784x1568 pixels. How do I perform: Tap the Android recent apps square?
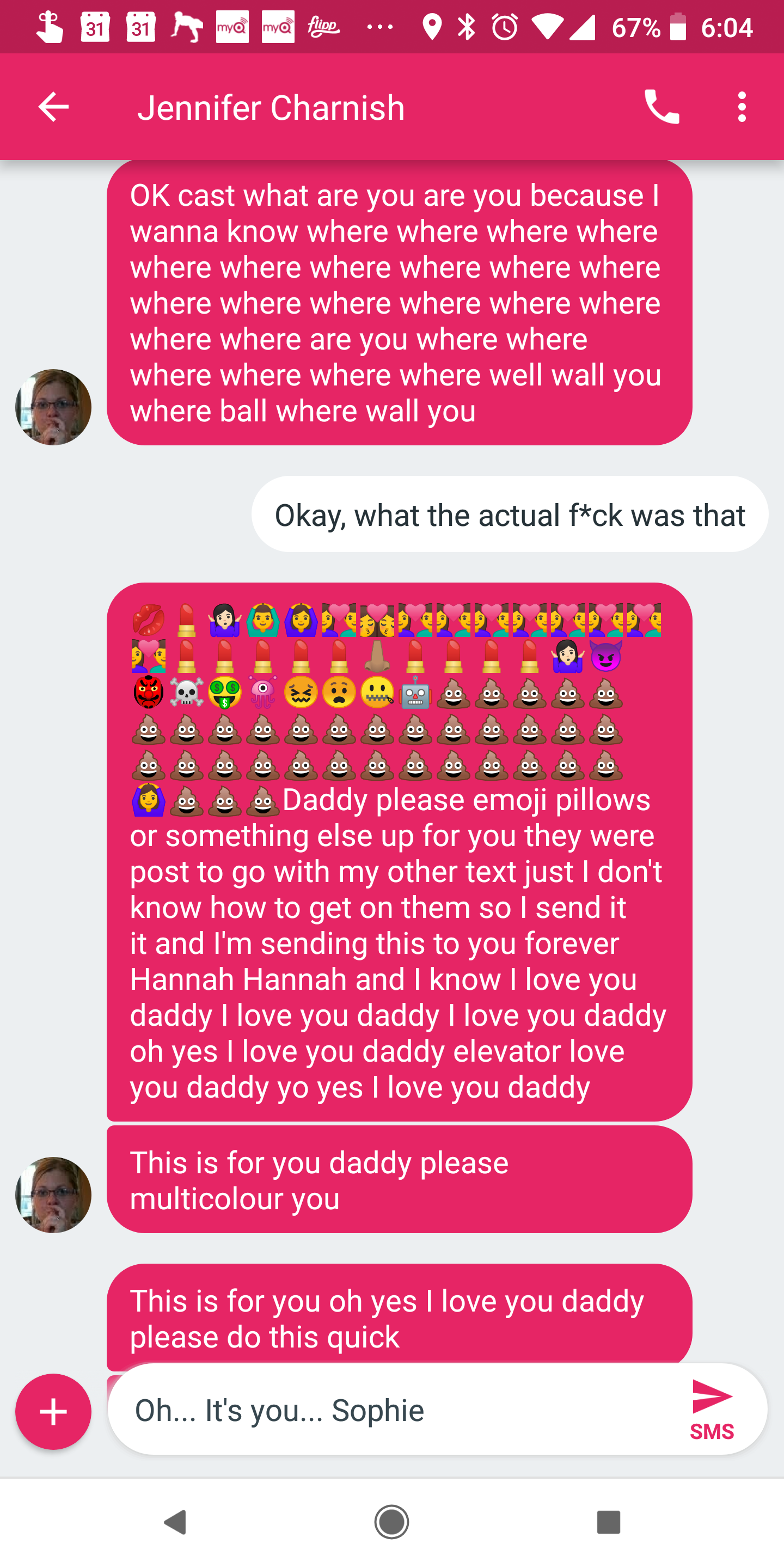[608, 1522]
